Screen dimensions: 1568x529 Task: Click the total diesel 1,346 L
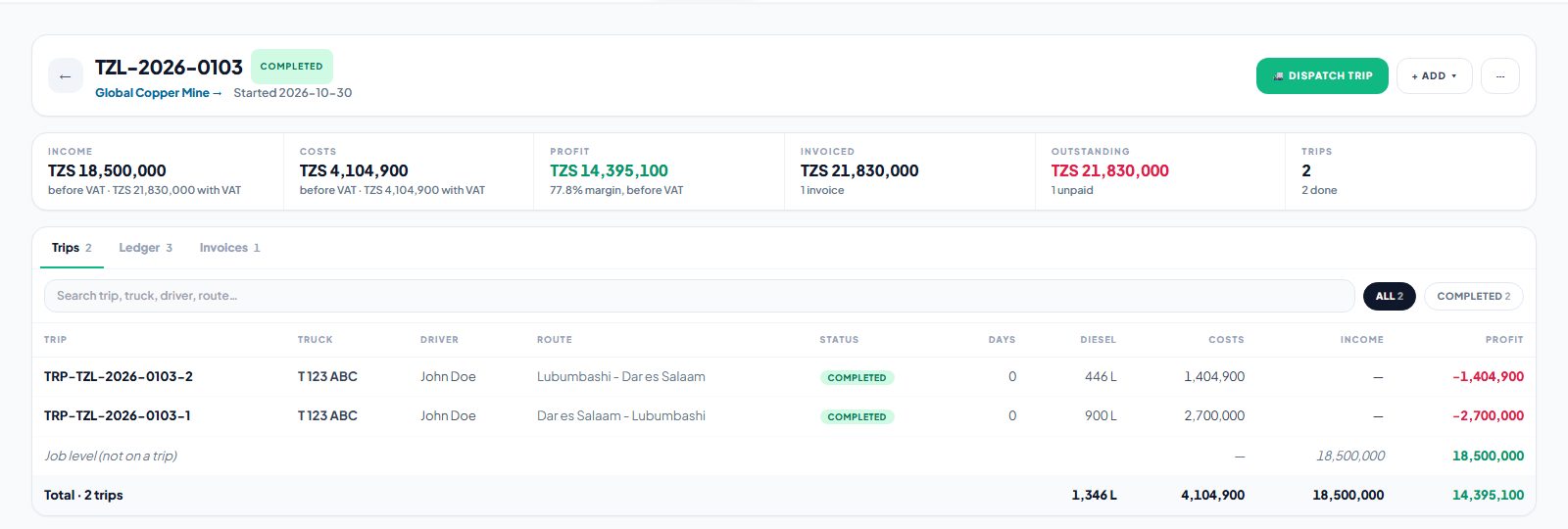[1094, 496]
